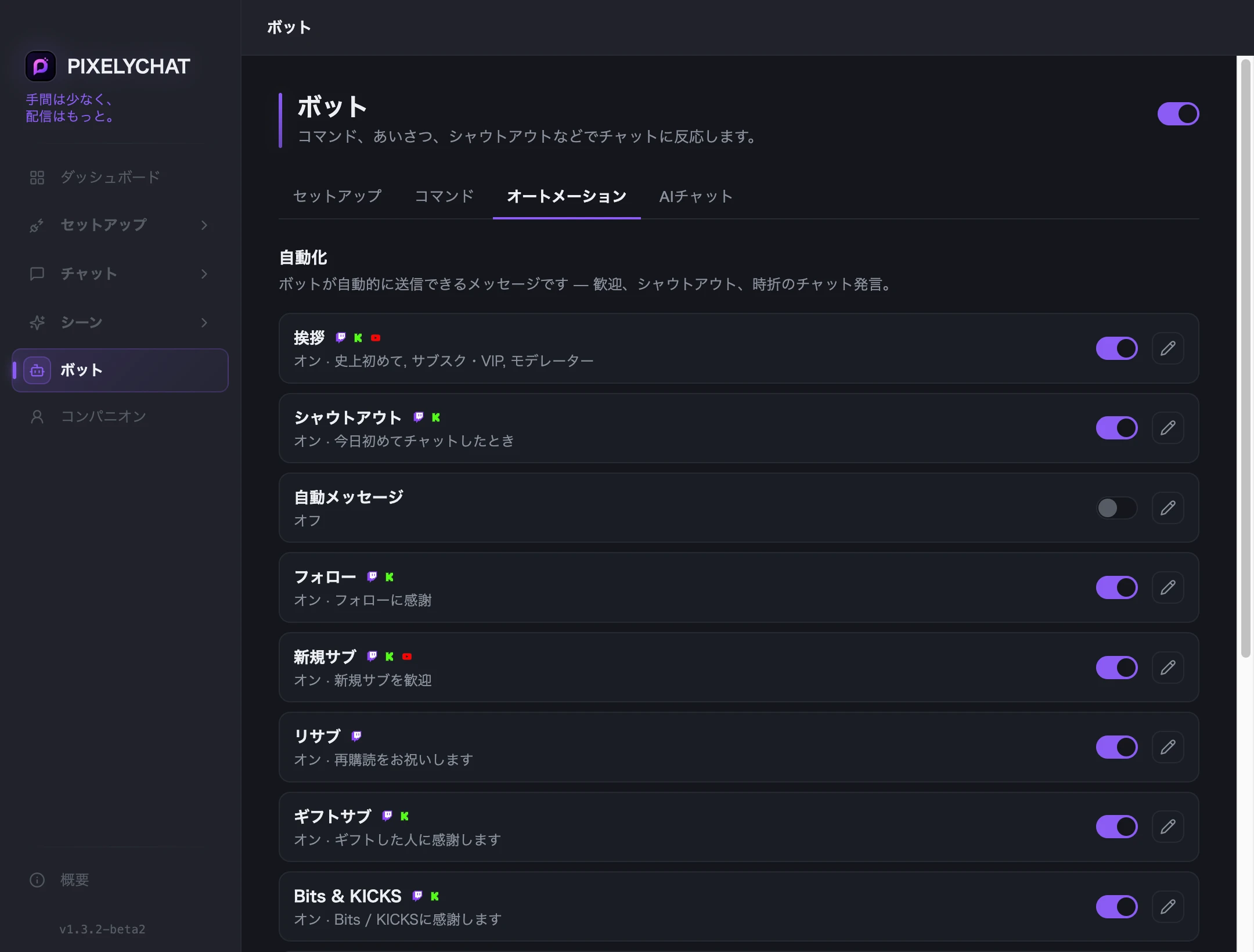Click the 挨拶 automation title

point(309,337)
